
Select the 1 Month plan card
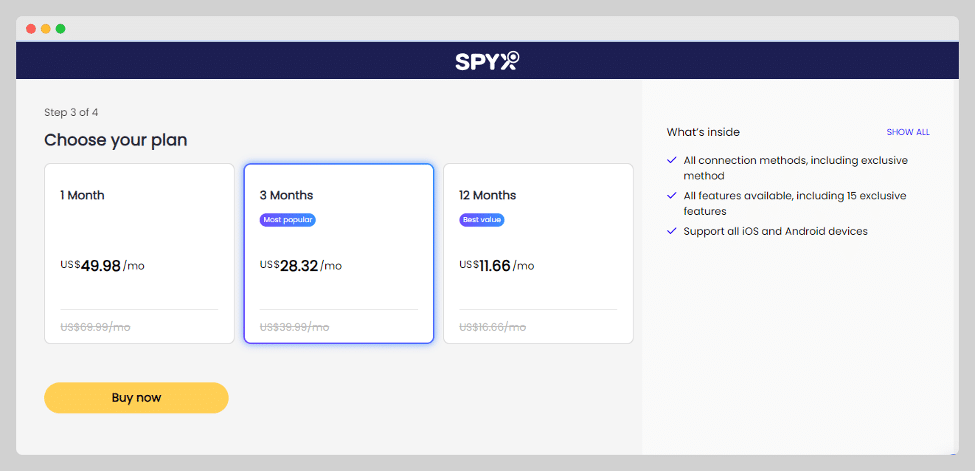[x=139, y=253]
